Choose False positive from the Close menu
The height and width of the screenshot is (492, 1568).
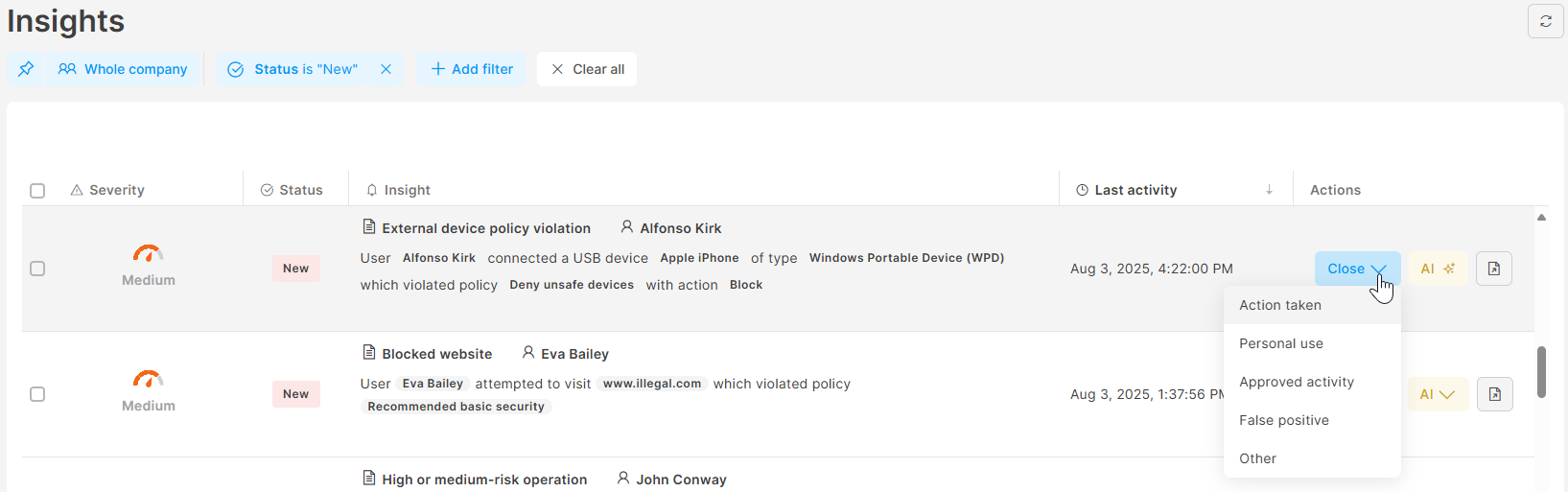(x=1312, y=420)
